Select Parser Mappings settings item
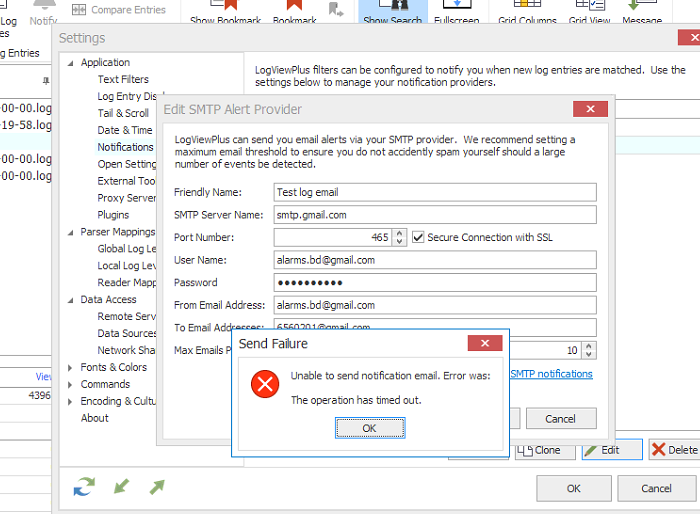This screenshot has width=700, height=514. [x=118, y=232]
